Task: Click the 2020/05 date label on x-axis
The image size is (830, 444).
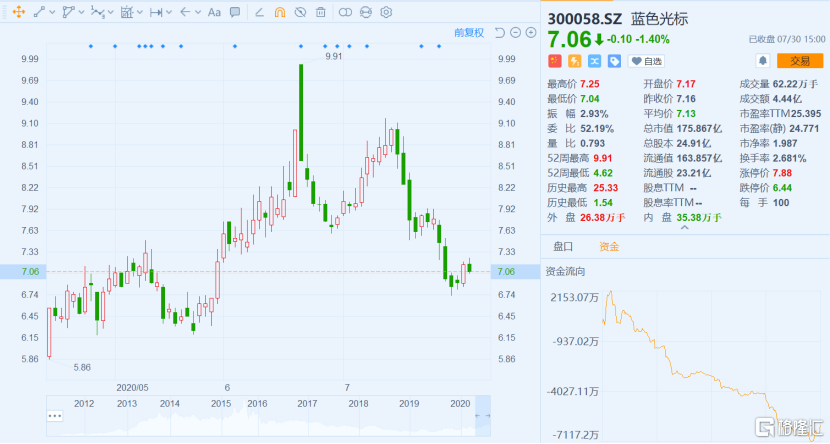Action: click(132, 388)
